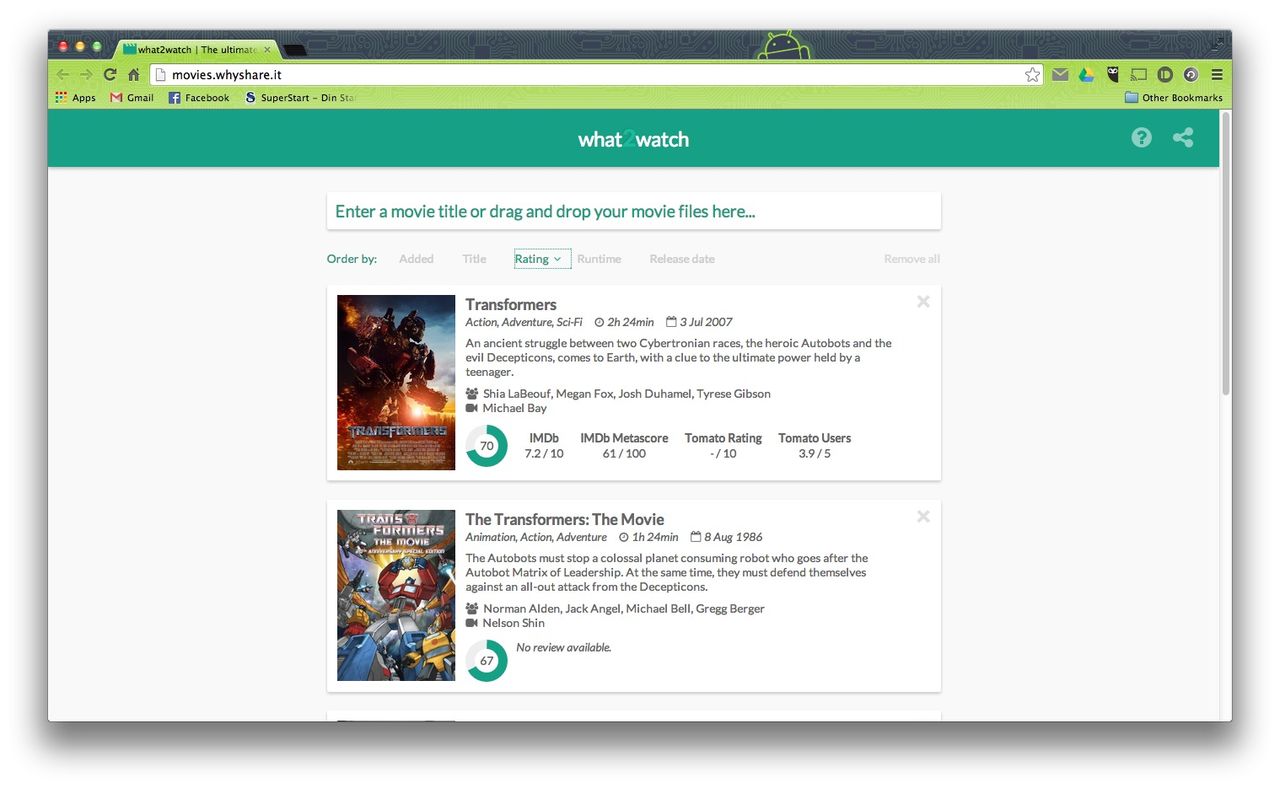
Task: Open the Hootsuite owl extension
Action: point(1112,74)
